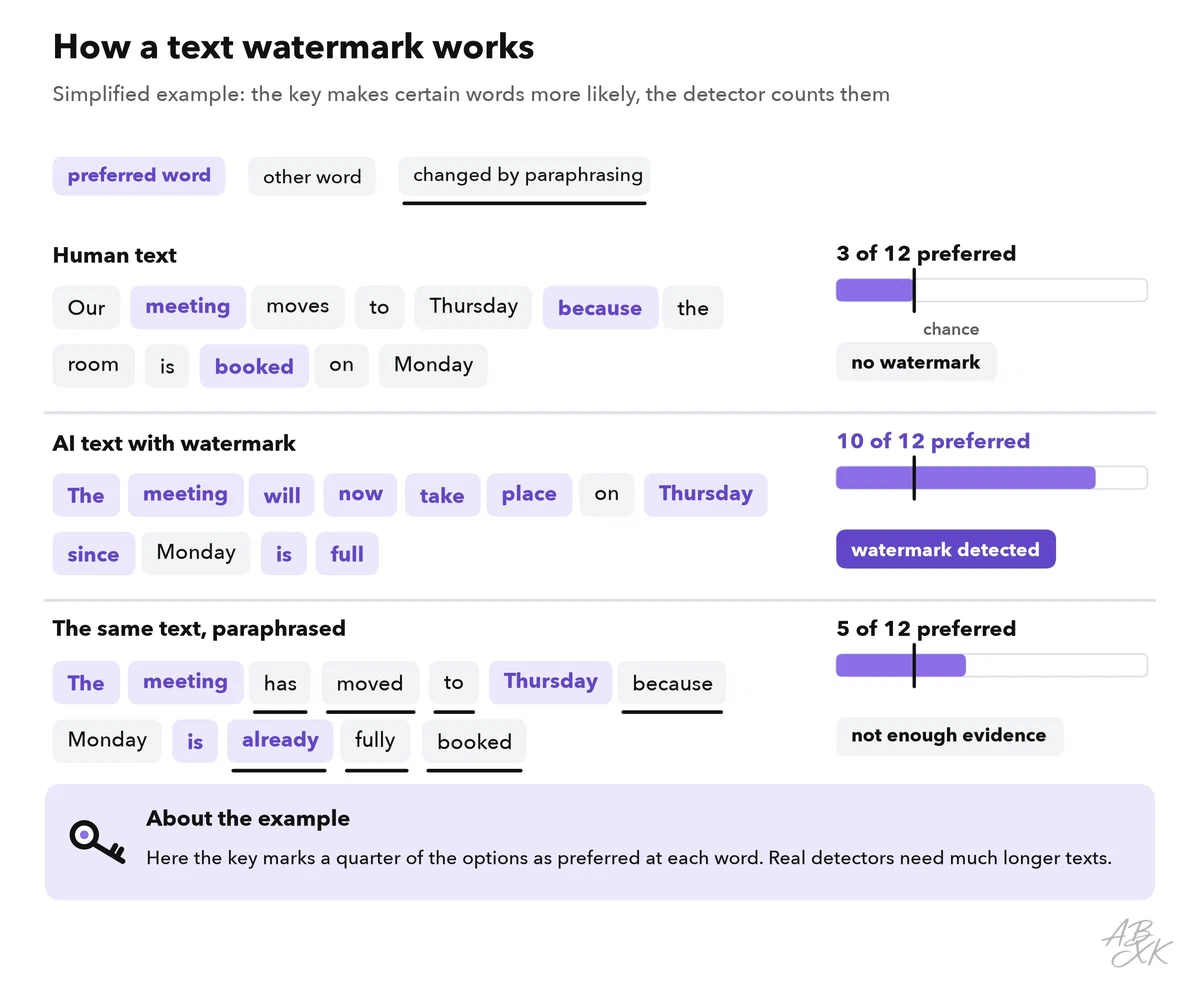The width and height of the screenshot is (1200, 994).
Task: Click the word chip 'now'
Action: click(360, 494)
